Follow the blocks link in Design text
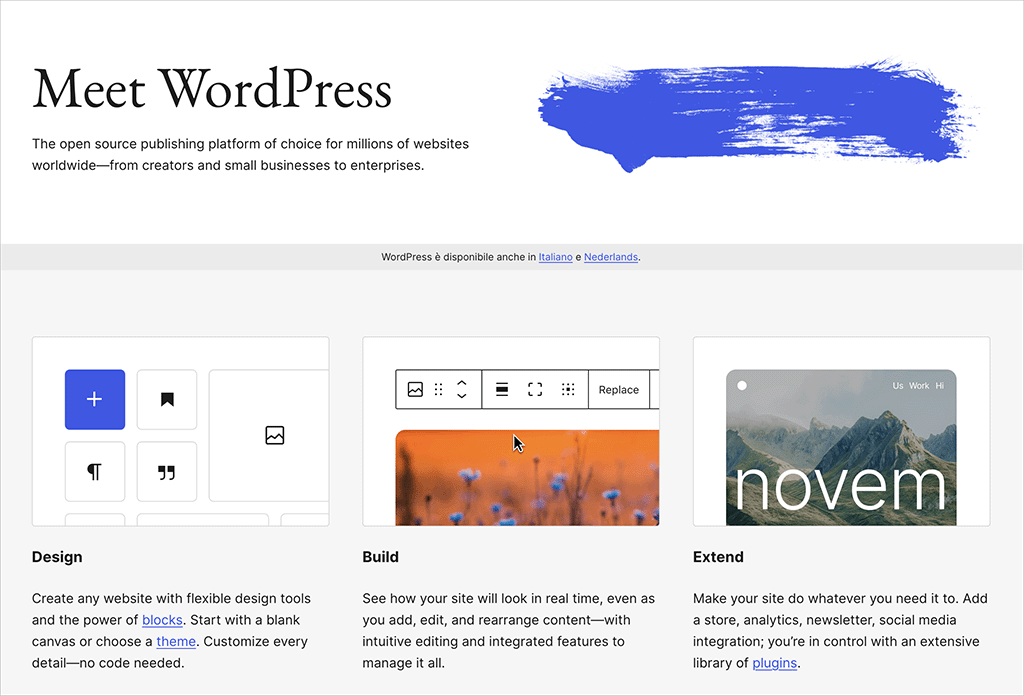 pyautogui.click(x=162, y=620)
